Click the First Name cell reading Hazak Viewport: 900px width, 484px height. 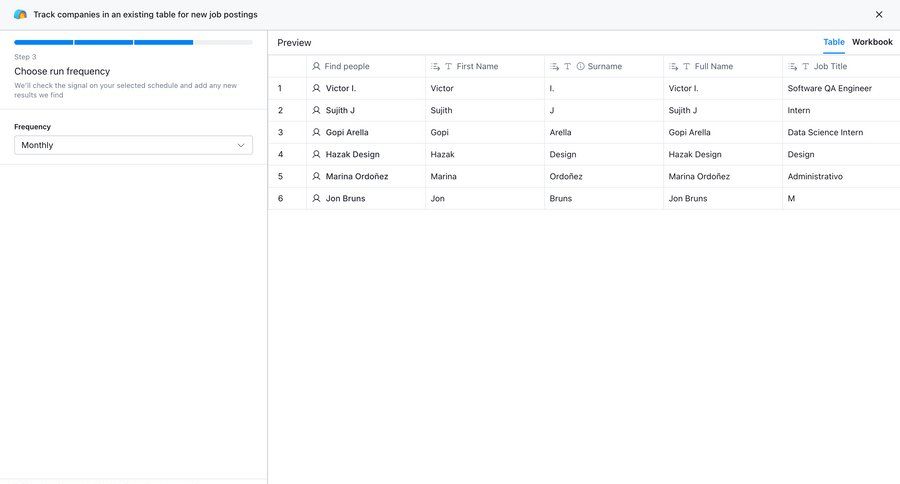(x=484, y=154)
